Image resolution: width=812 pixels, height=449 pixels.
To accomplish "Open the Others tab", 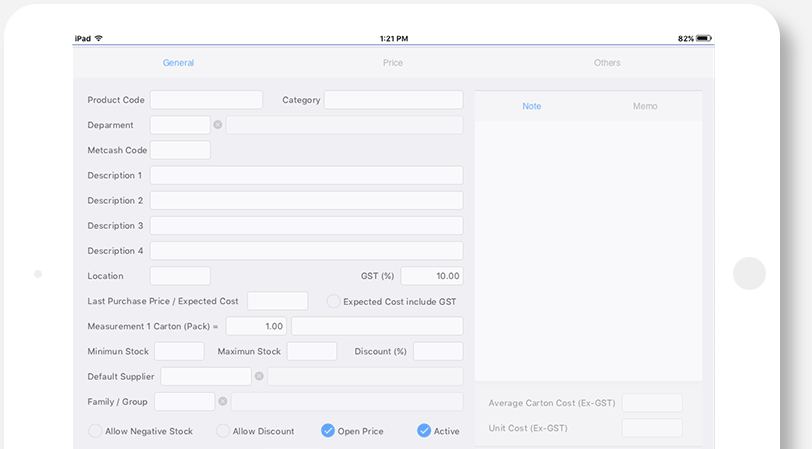I will 607,63.
